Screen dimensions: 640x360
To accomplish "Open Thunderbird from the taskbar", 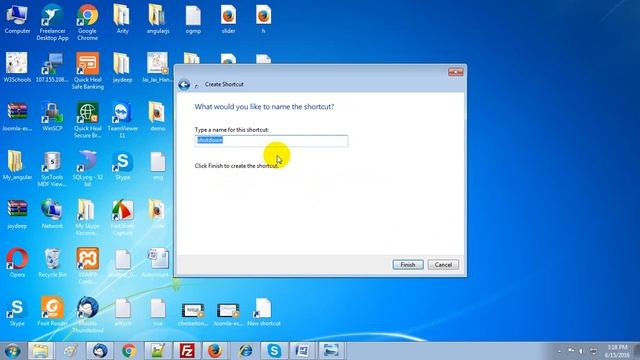I will click(100, 351).
